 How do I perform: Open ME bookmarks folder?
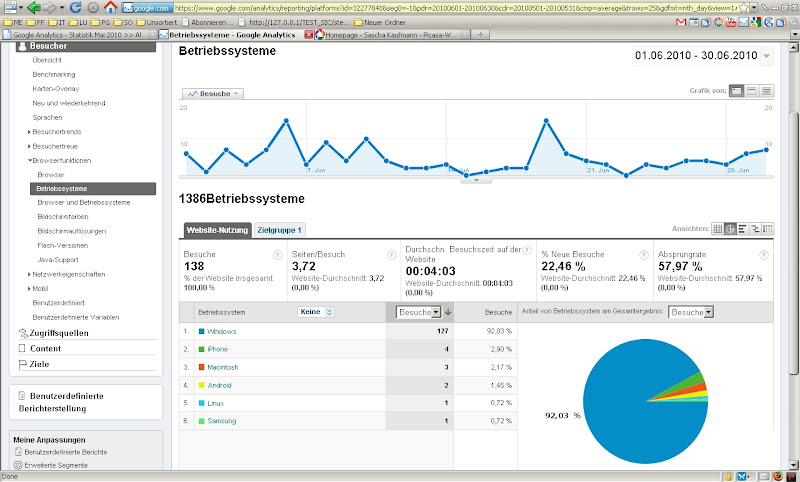tap(13, 22)
